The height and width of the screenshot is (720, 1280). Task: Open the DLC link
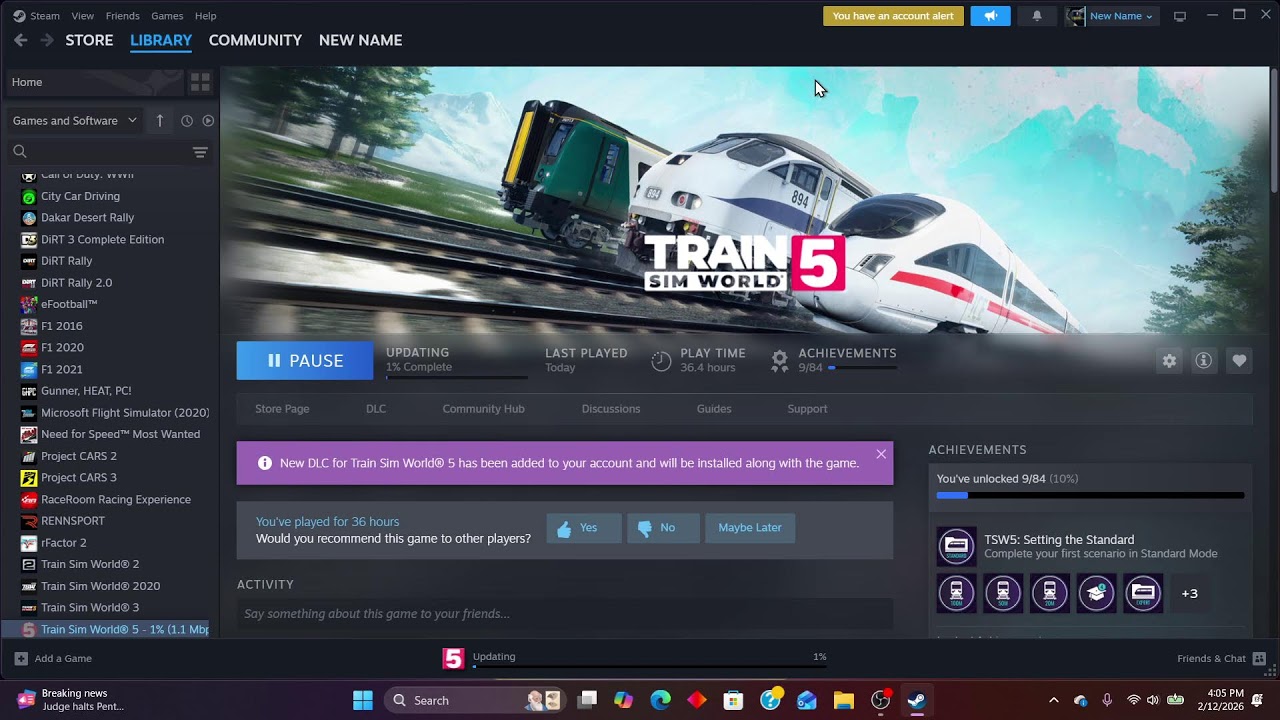click(376, 409)
